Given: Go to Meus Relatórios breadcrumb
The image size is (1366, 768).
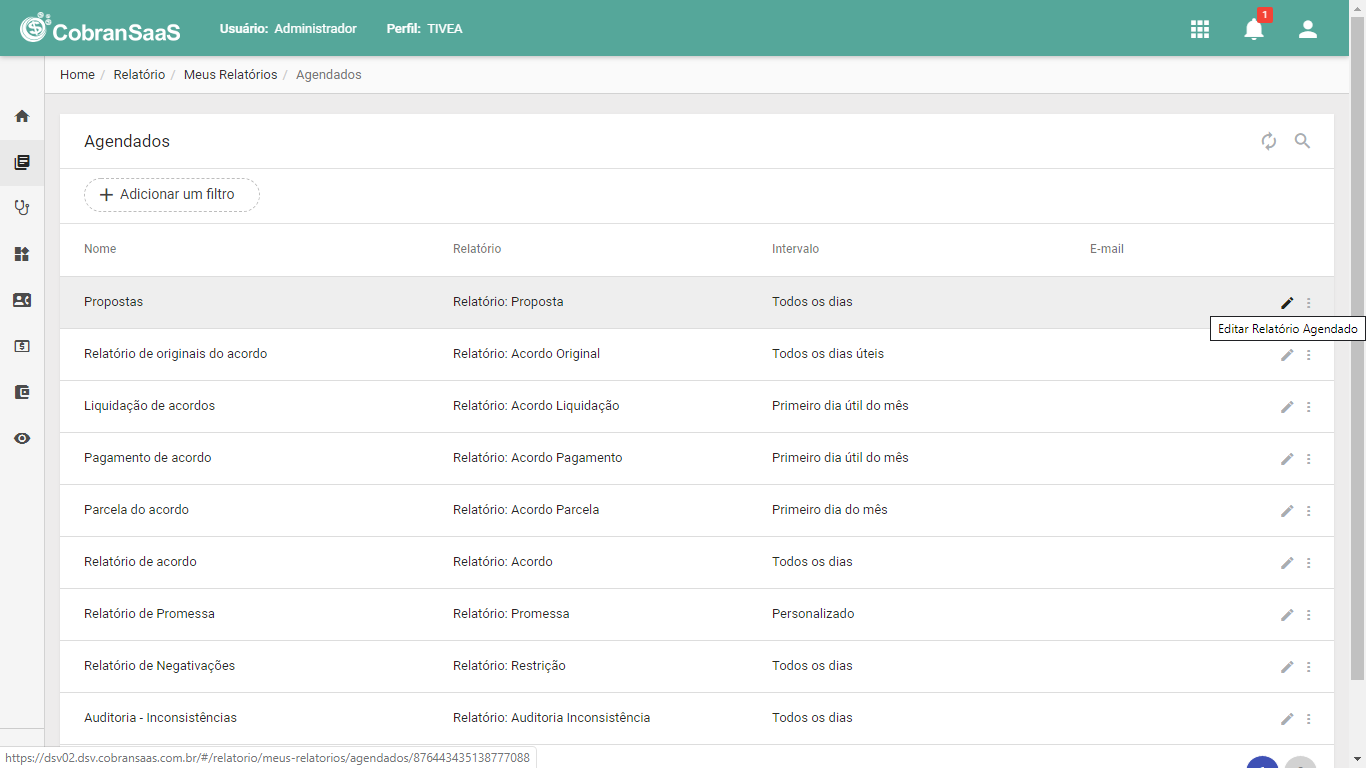Looking at the screenshot, I should (230, 75).
